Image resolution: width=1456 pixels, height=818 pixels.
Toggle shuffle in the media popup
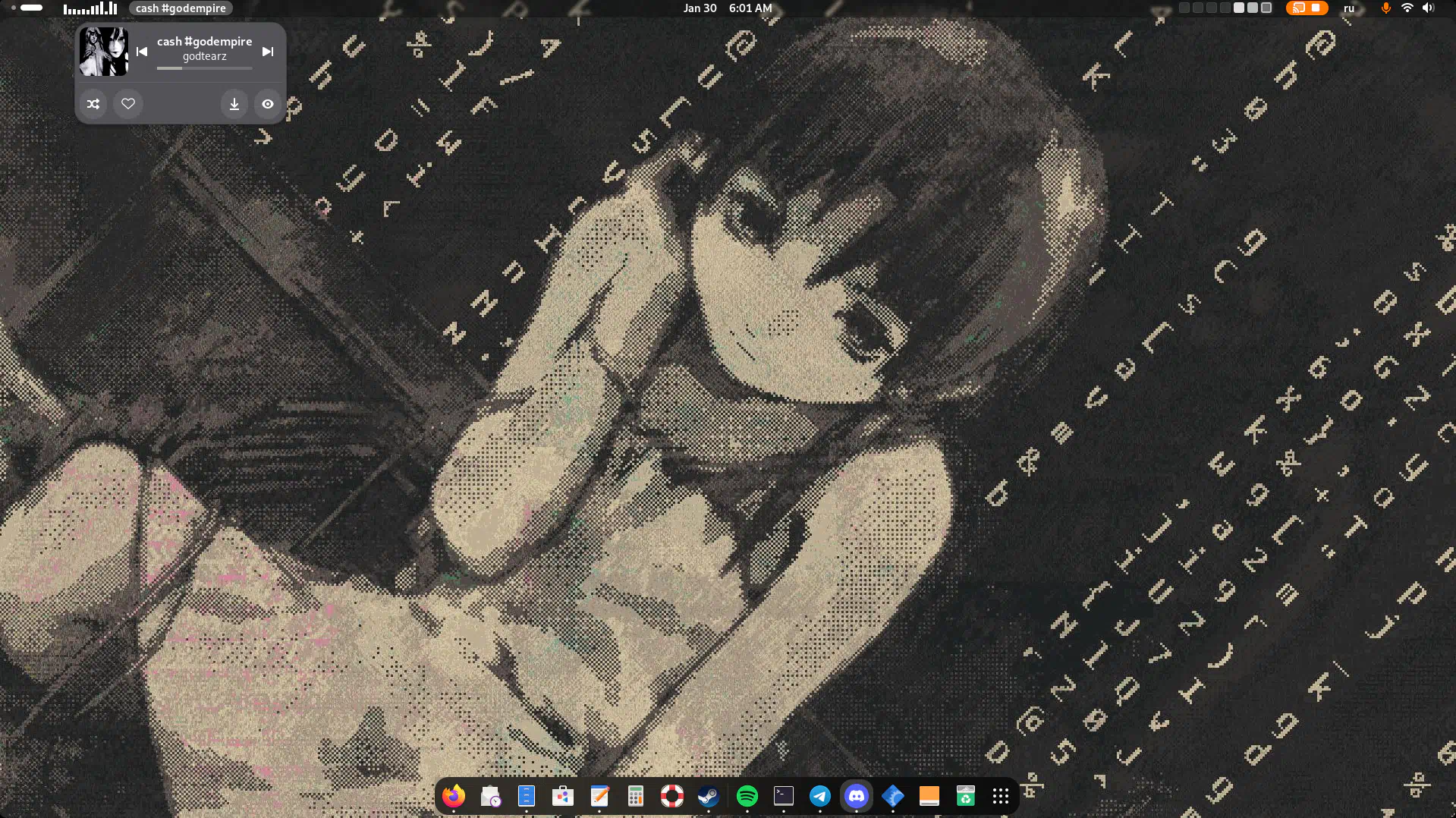[x=93, y=104]
